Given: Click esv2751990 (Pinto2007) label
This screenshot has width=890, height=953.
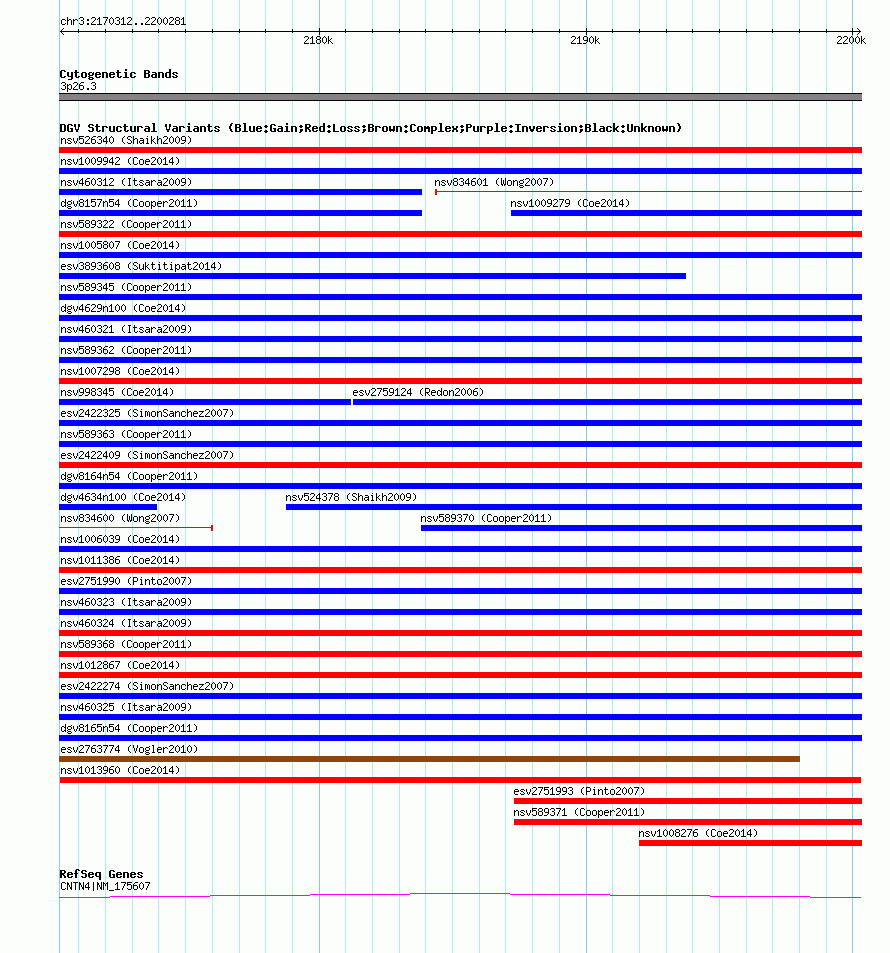Looking at the screenshot, I should [x=126, y=582].
